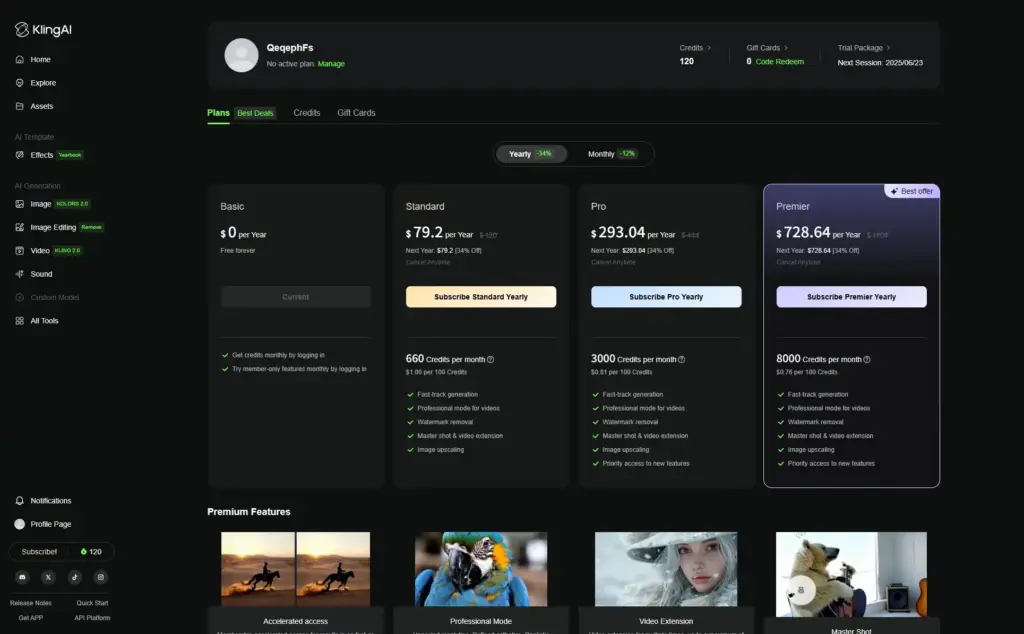Viewport: 1024px width, 634px height.
Task: Click the 120 credits count in sidebar
Action: point(95,552)
